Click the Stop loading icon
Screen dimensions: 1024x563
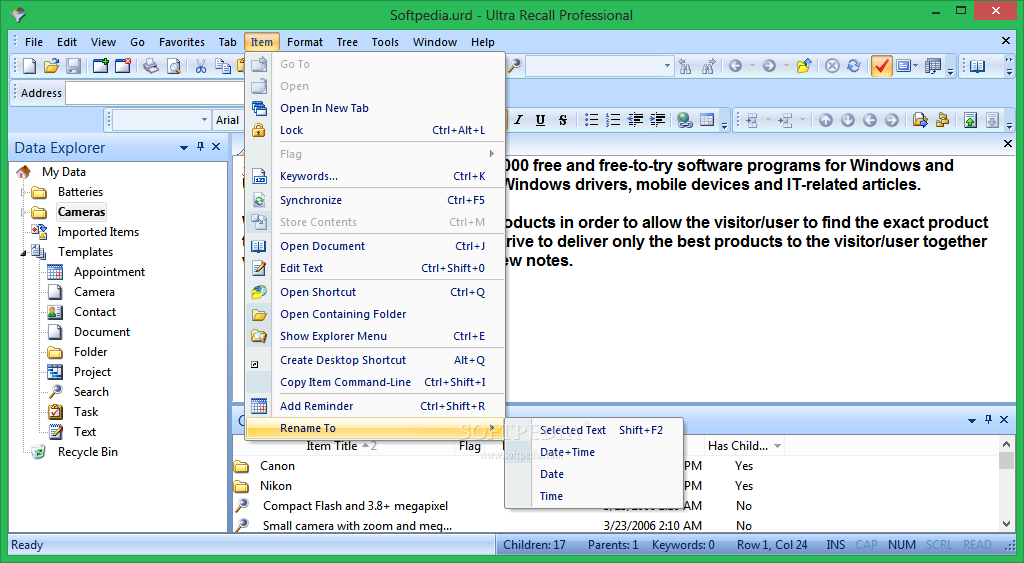point(832,66)
